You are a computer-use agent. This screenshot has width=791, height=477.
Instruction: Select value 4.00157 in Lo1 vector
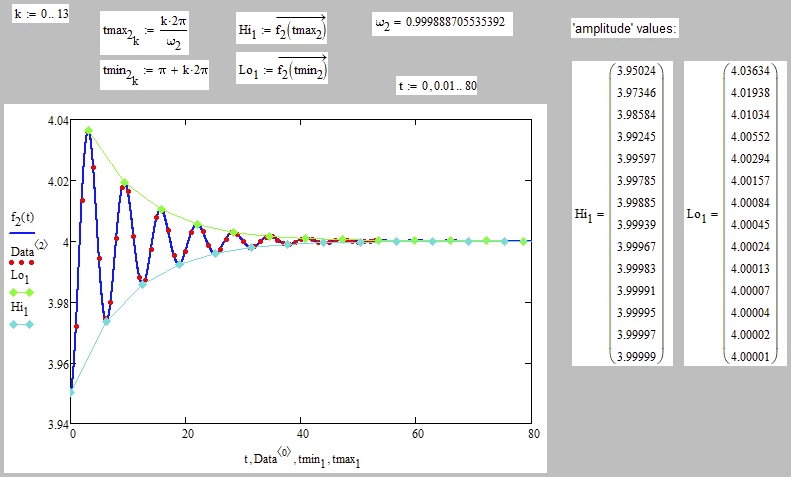tap(751, 181)
